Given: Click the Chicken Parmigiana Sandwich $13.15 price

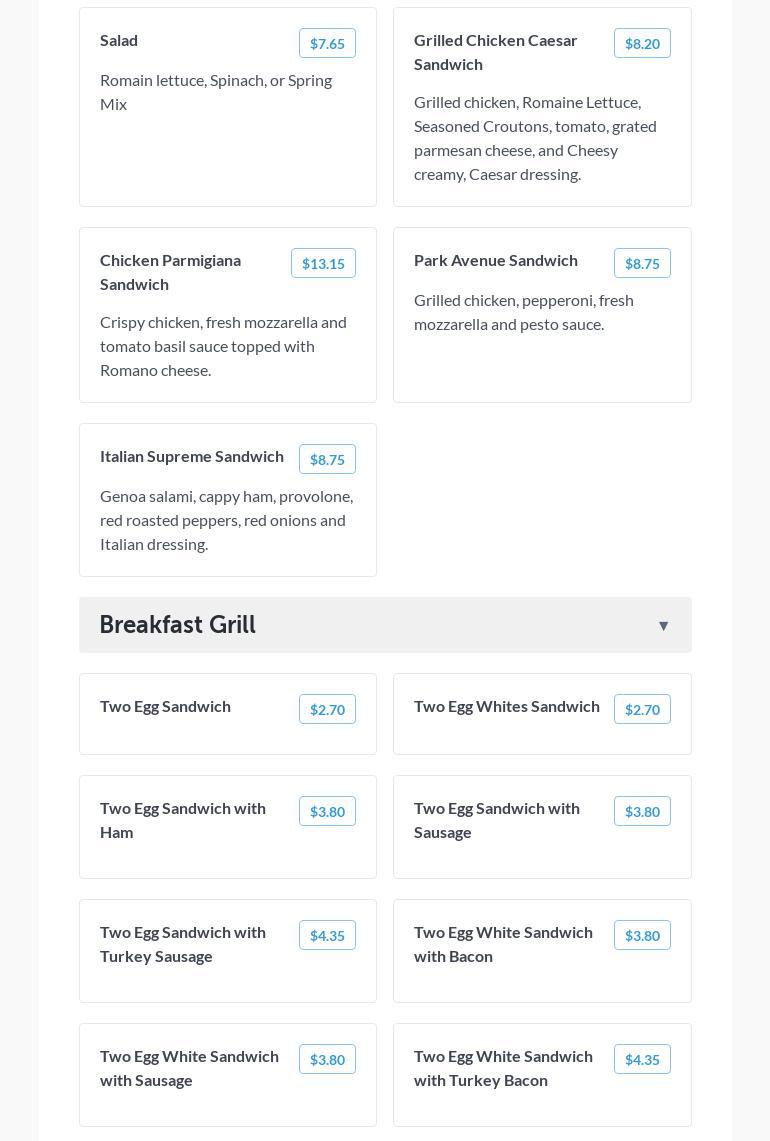Looking at the screenshot, I should [x=323, y=263].
